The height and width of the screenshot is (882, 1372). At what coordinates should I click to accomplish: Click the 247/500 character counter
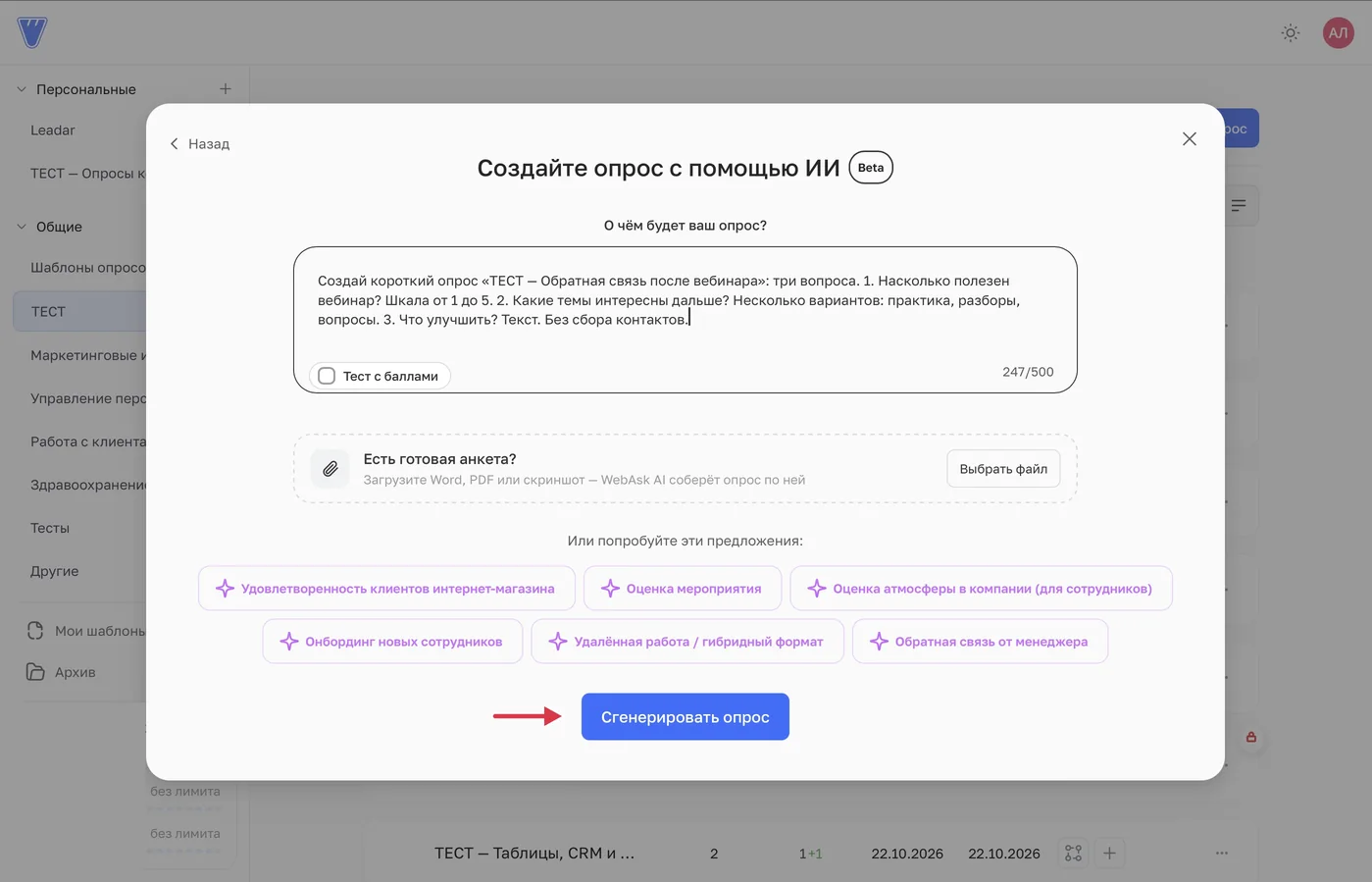coord(1028,372)
